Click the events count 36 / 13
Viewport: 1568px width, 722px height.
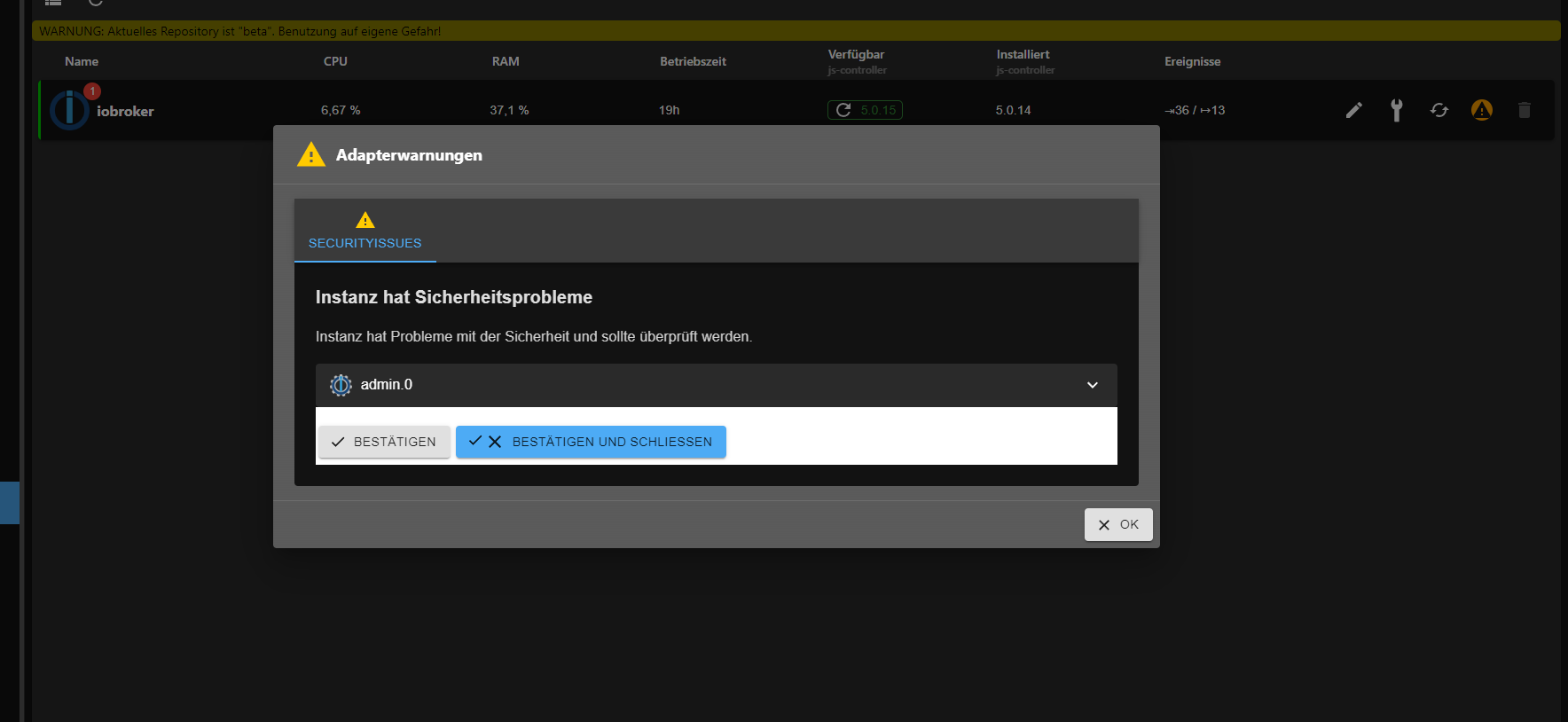click(1195, 110)
